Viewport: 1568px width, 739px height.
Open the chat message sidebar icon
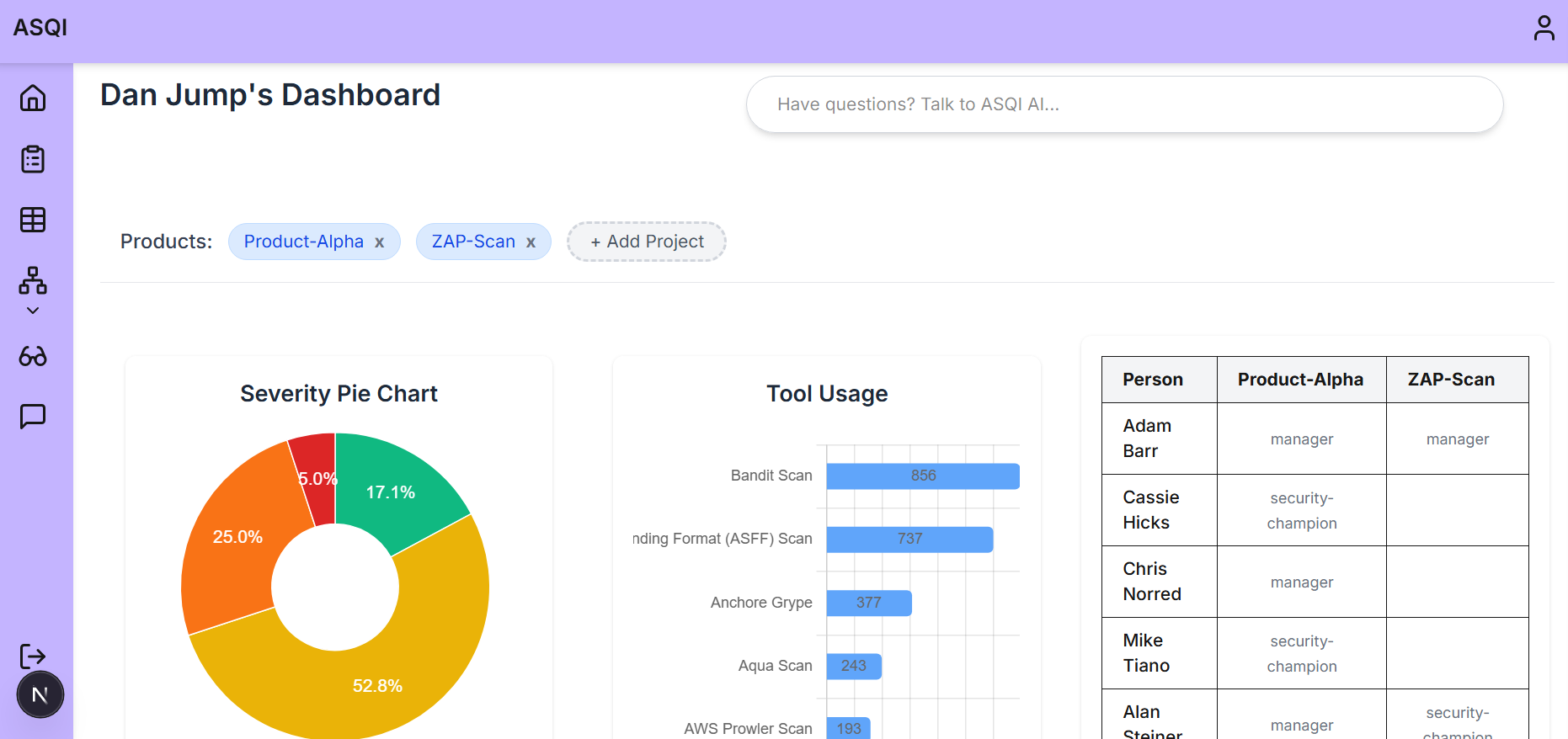(x=33, y=416)
